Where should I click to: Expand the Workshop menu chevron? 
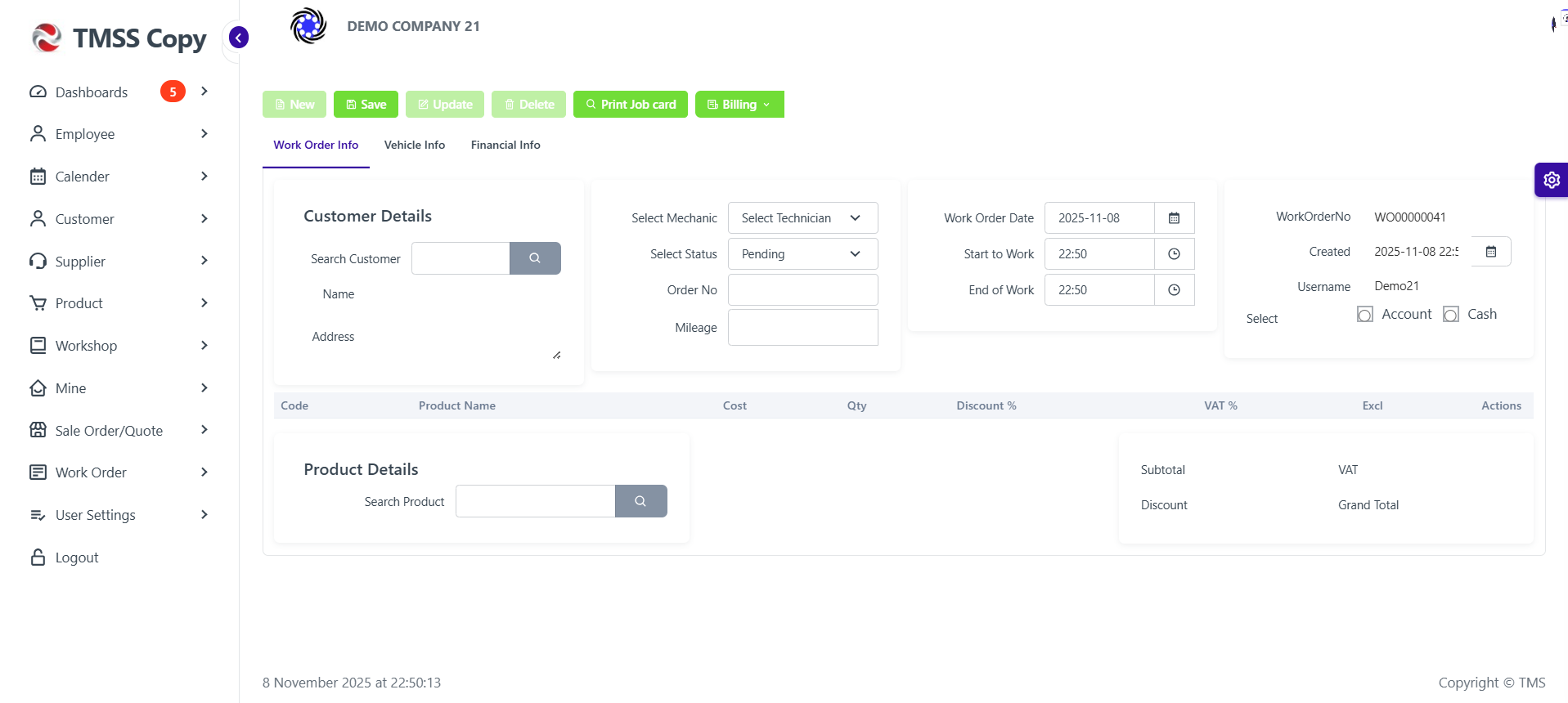(204, 345)
